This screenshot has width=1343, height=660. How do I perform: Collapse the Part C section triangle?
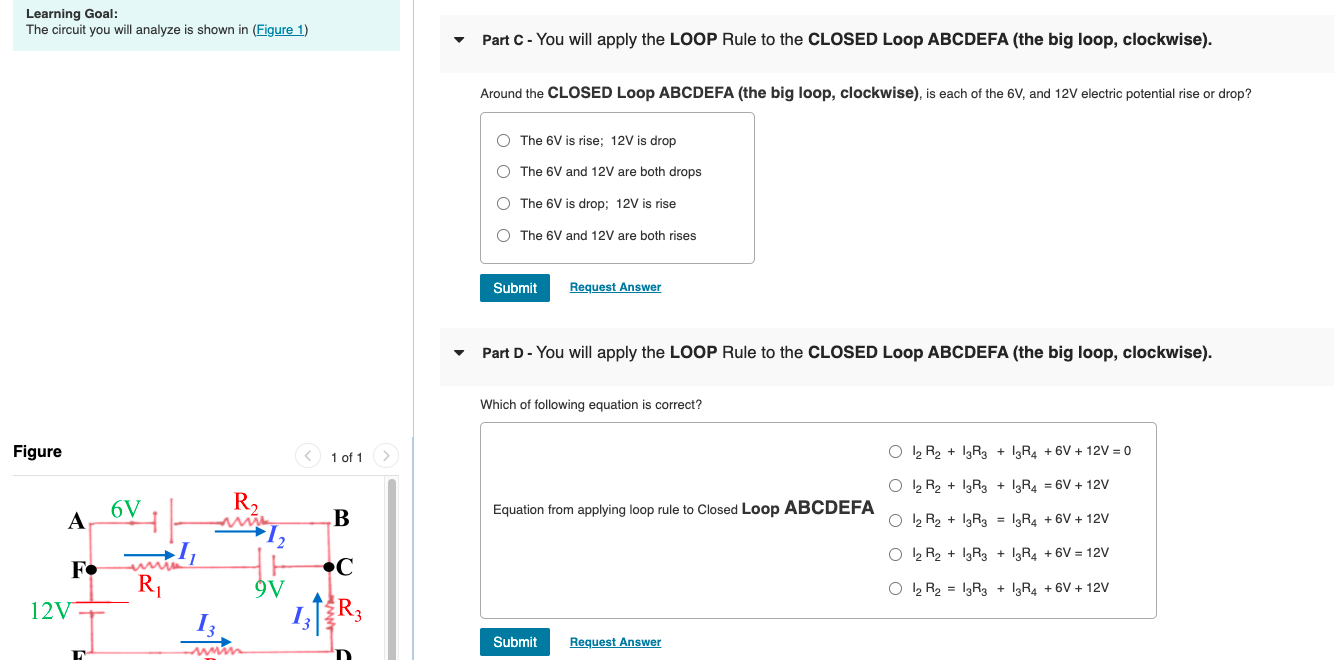pyautogui.click(x=459, y=40)
